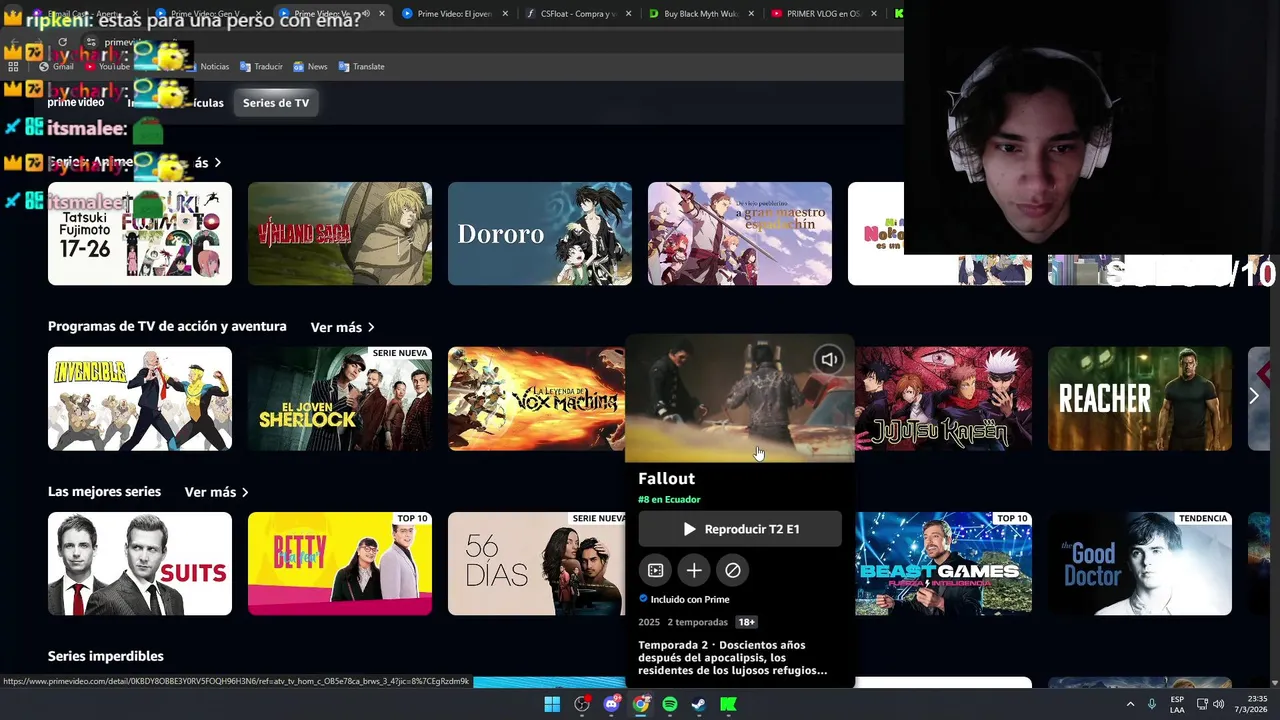Image resolution: width=1280 pixels, height=720 pixels.
Task: Click the '#8 en Ecuador' ranking text
Action: [x=669, y=500]
